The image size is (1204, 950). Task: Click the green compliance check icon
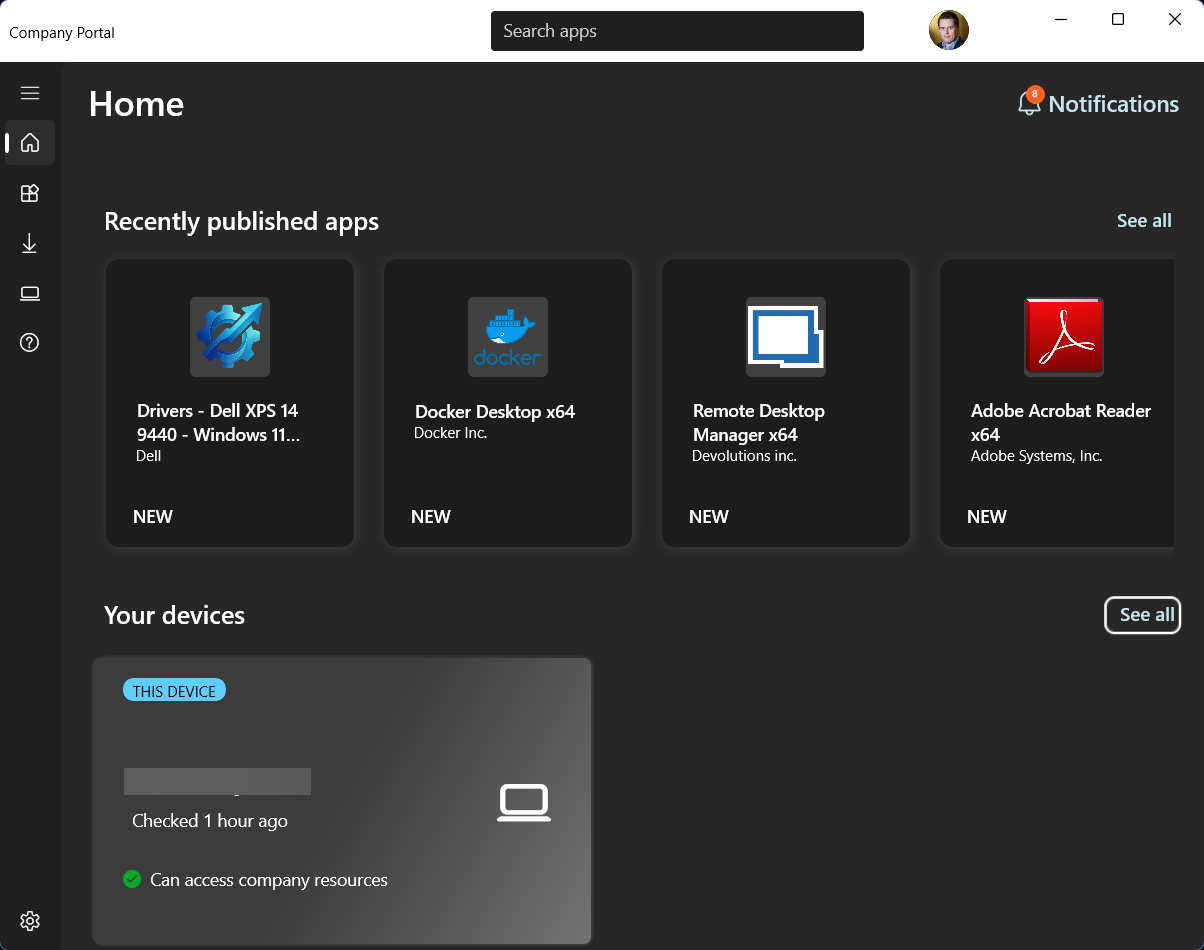[132, 879]
